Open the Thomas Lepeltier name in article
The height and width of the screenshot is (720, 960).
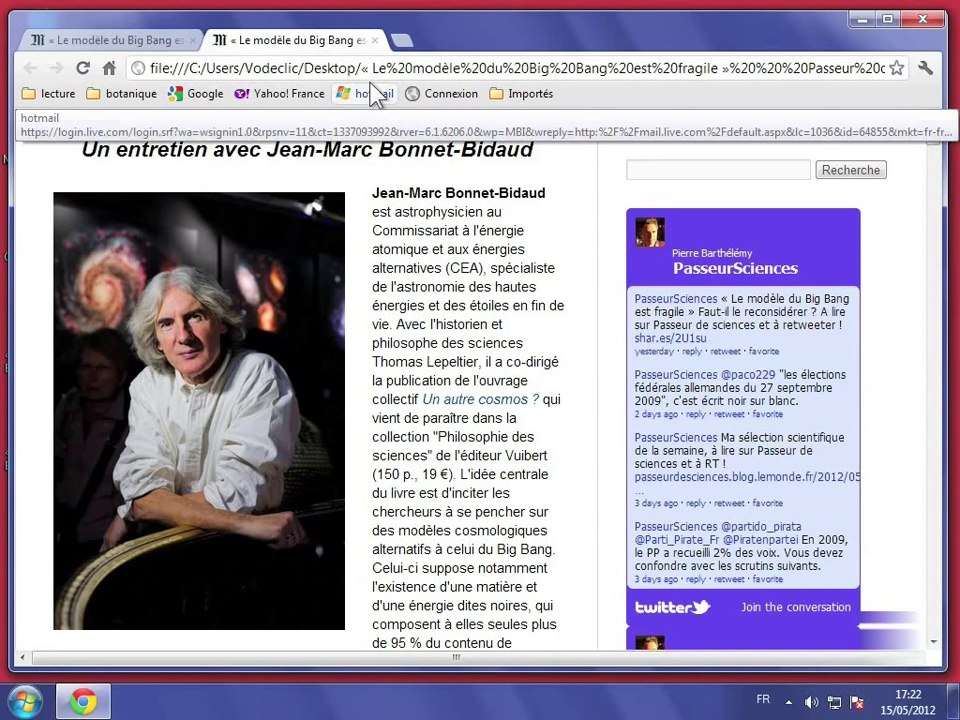coord(425,362)
